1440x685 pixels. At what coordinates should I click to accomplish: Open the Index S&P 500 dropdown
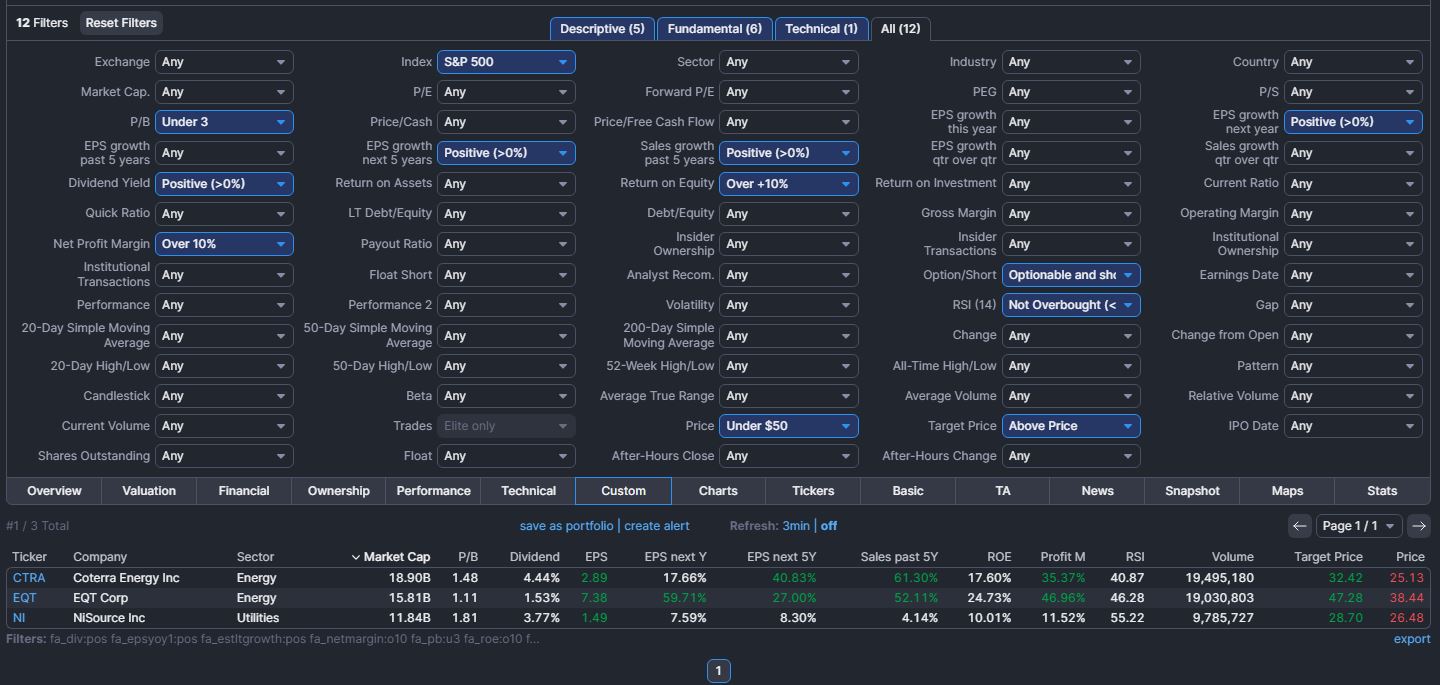(x=506, y=62)
